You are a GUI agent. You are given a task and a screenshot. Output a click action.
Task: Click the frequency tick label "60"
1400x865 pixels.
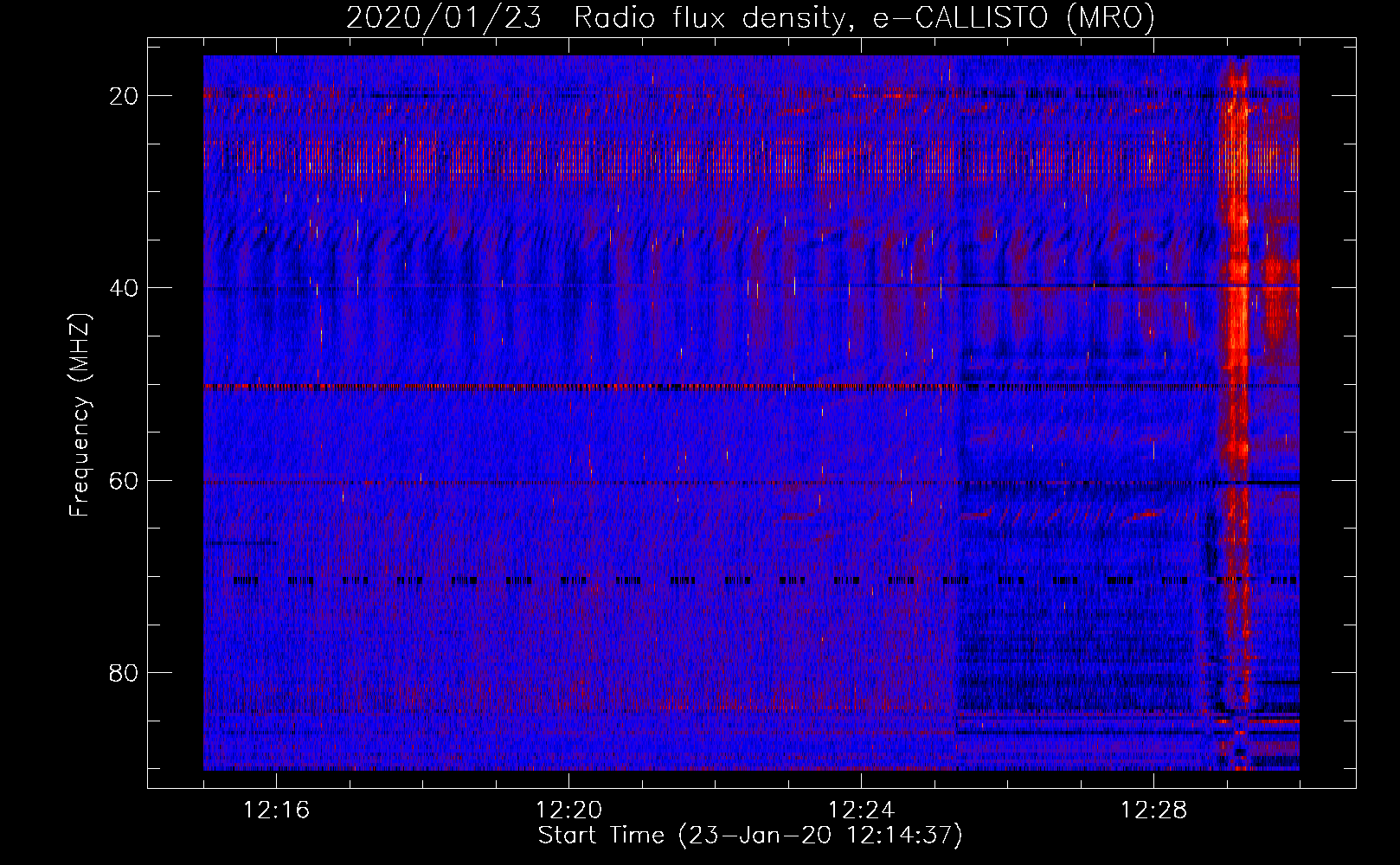pos(124,480)
